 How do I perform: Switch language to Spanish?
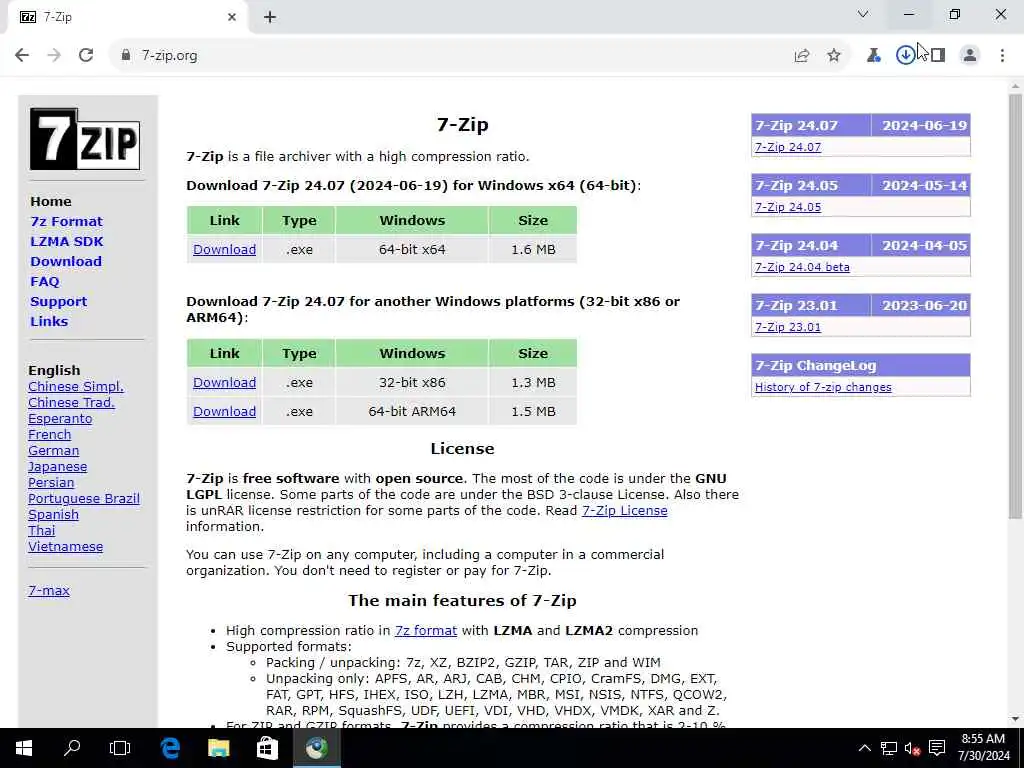click(x=54, y=515)
